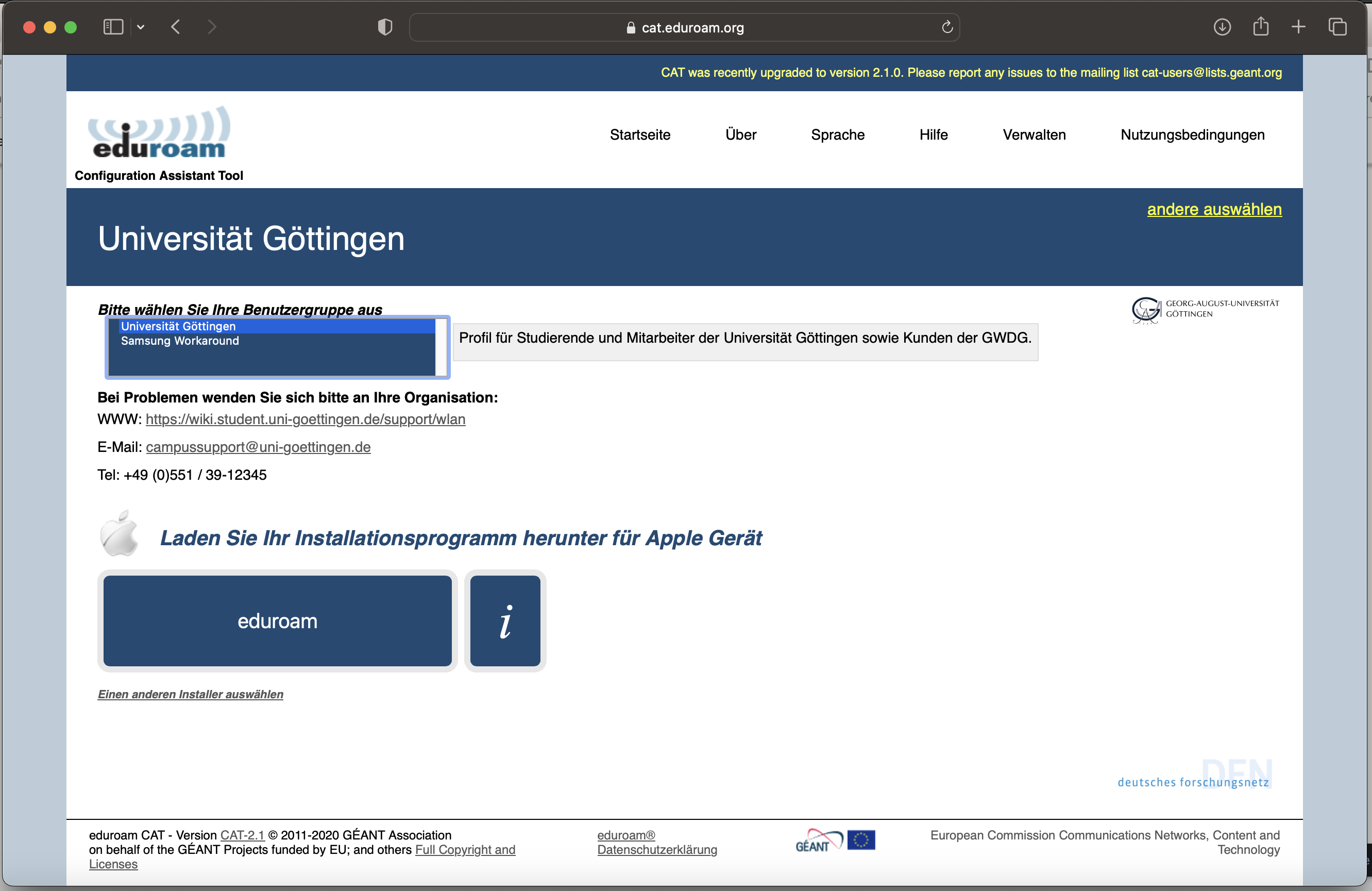Viewport: 1372px width, 891px height.
Task: Click the GÉANT logo in footer
Action: [x=819, y=840]
